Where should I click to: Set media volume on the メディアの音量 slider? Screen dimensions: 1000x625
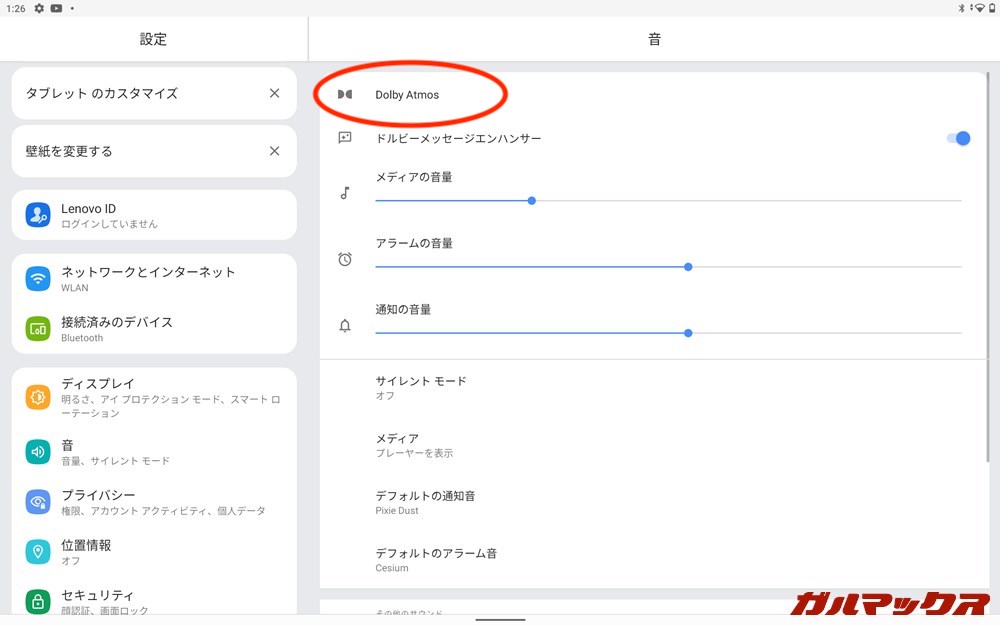(532, 200)
